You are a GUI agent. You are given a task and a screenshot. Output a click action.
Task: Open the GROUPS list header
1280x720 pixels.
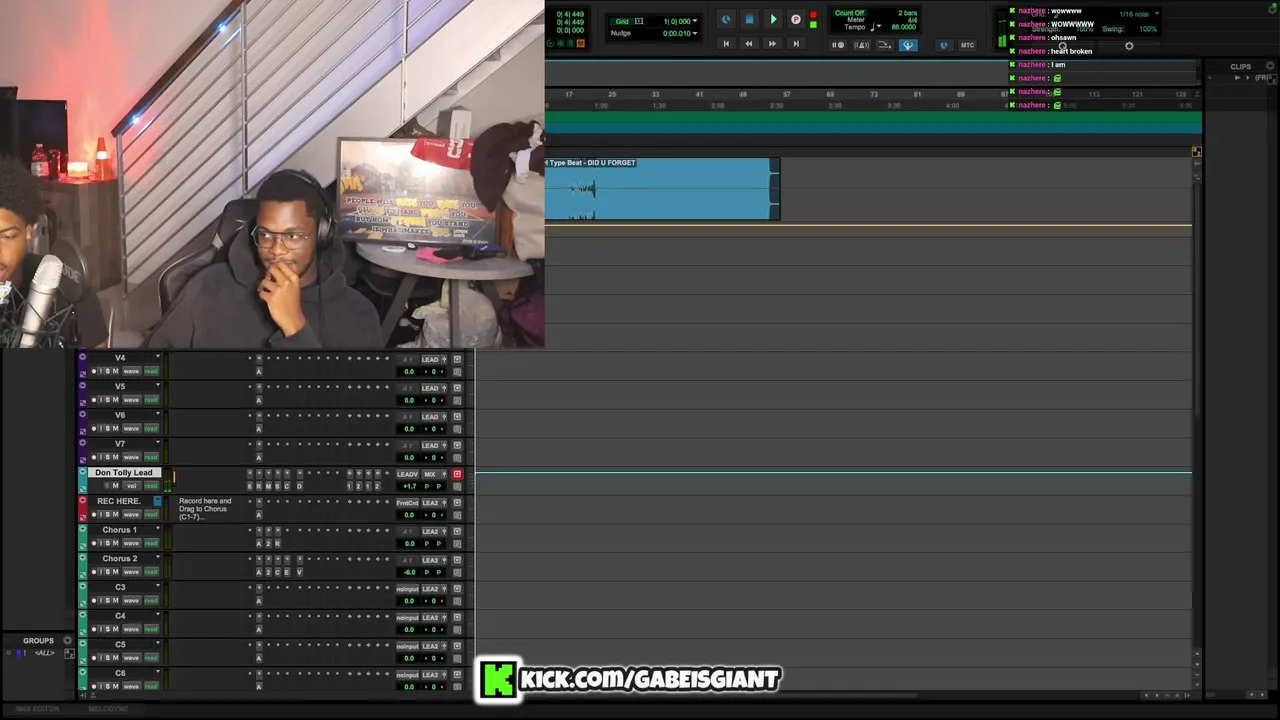point(38,640)
